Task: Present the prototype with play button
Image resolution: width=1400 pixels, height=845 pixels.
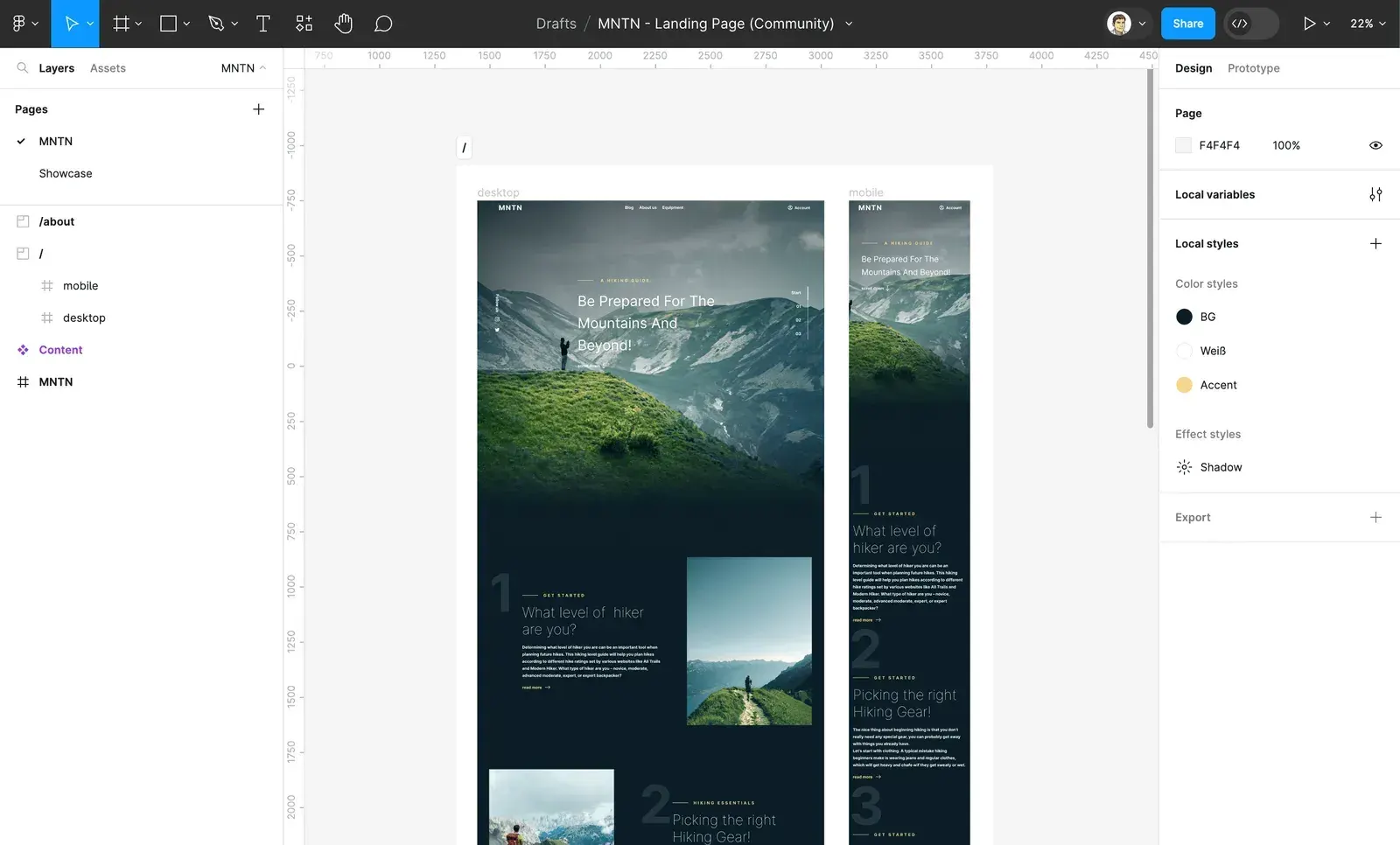Action: (x=1309, y=24)
